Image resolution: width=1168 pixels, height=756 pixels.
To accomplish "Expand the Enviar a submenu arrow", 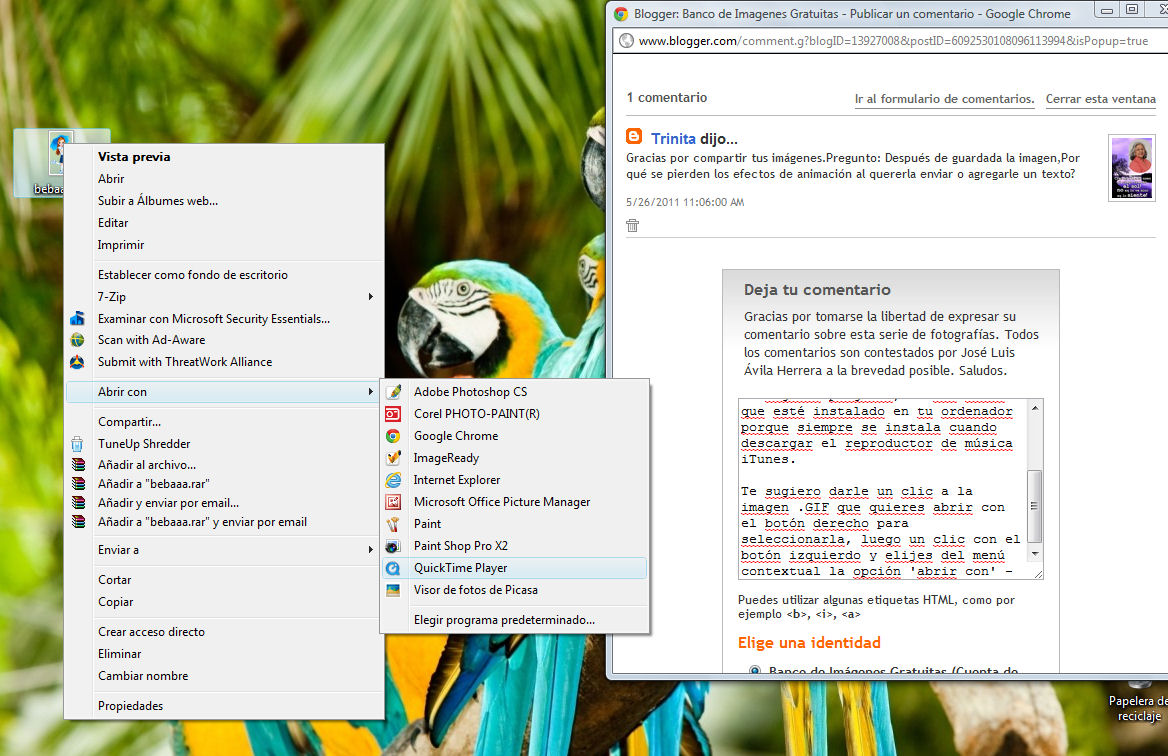I will [x=370, y=550].
